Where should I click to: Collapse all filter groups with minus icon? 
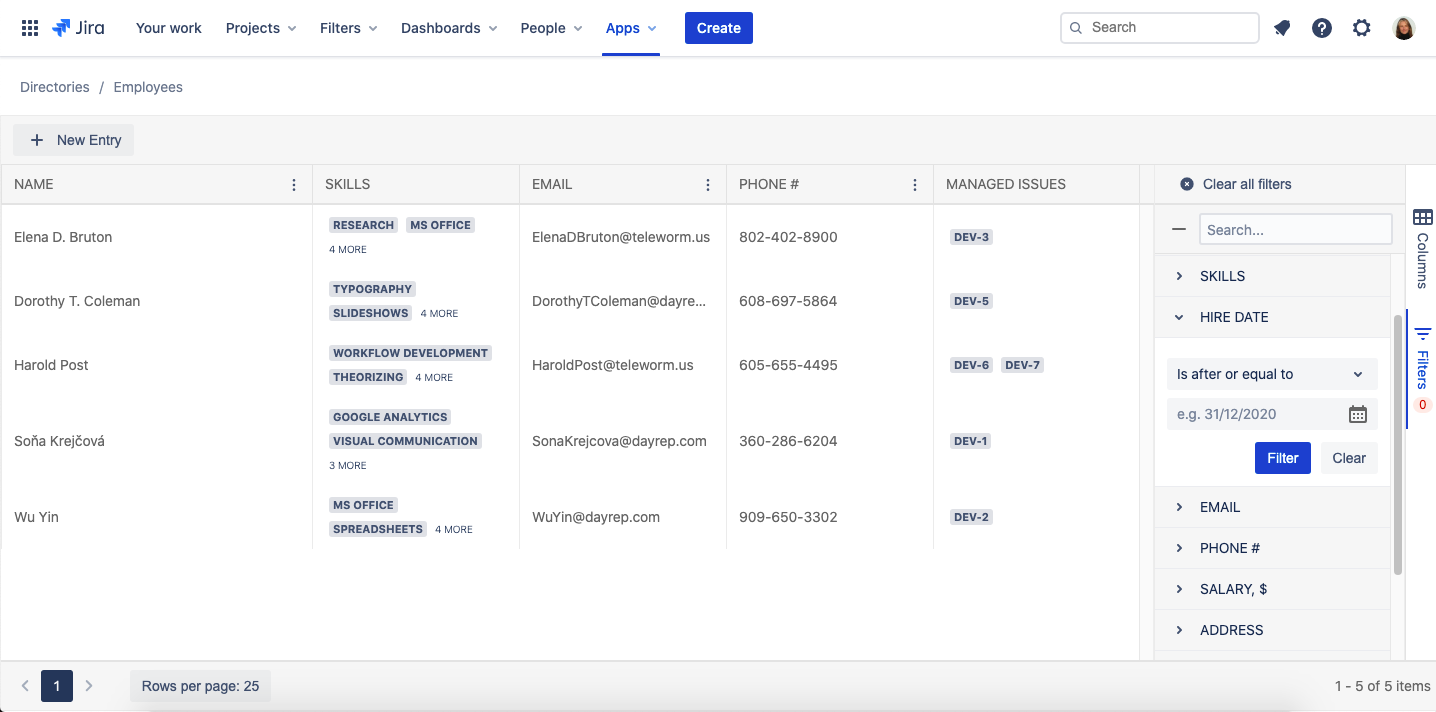pyautogui.click(x=1179, y=229)
